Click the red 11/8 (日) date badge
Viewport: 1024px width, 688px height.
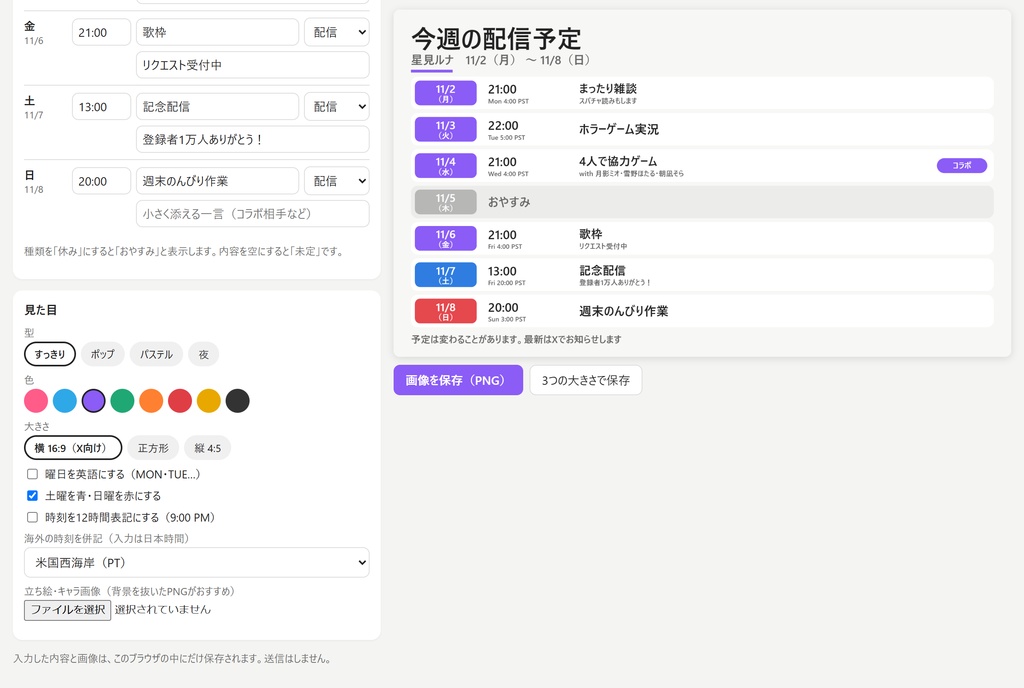(x=445, y=311)
